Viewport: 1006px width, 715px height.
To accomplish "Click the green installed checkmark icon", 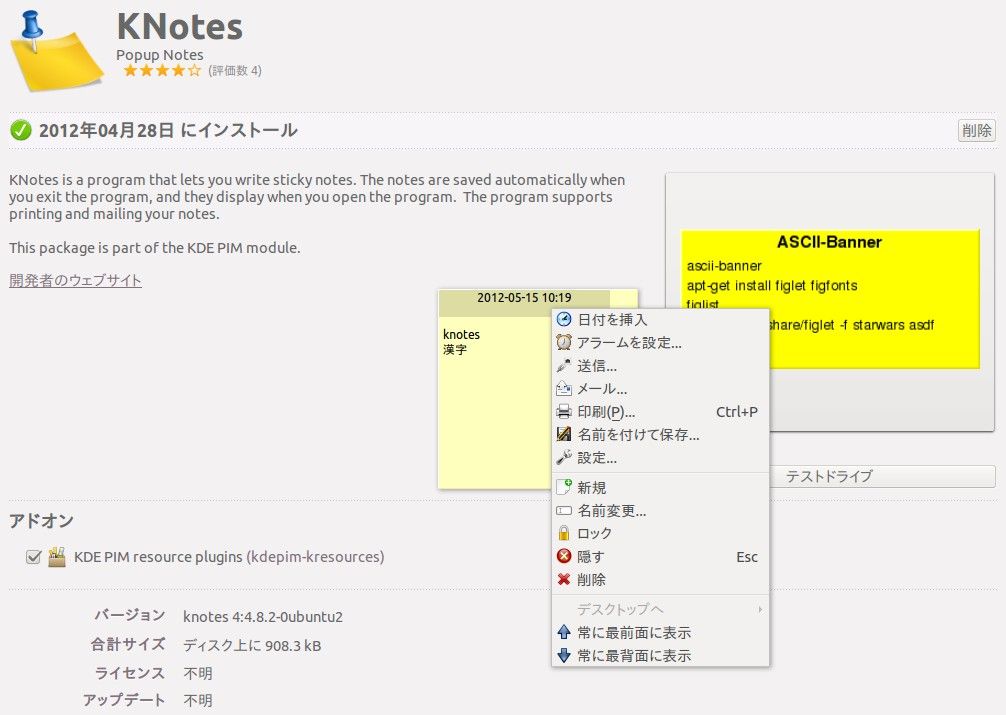I will 21,130.
